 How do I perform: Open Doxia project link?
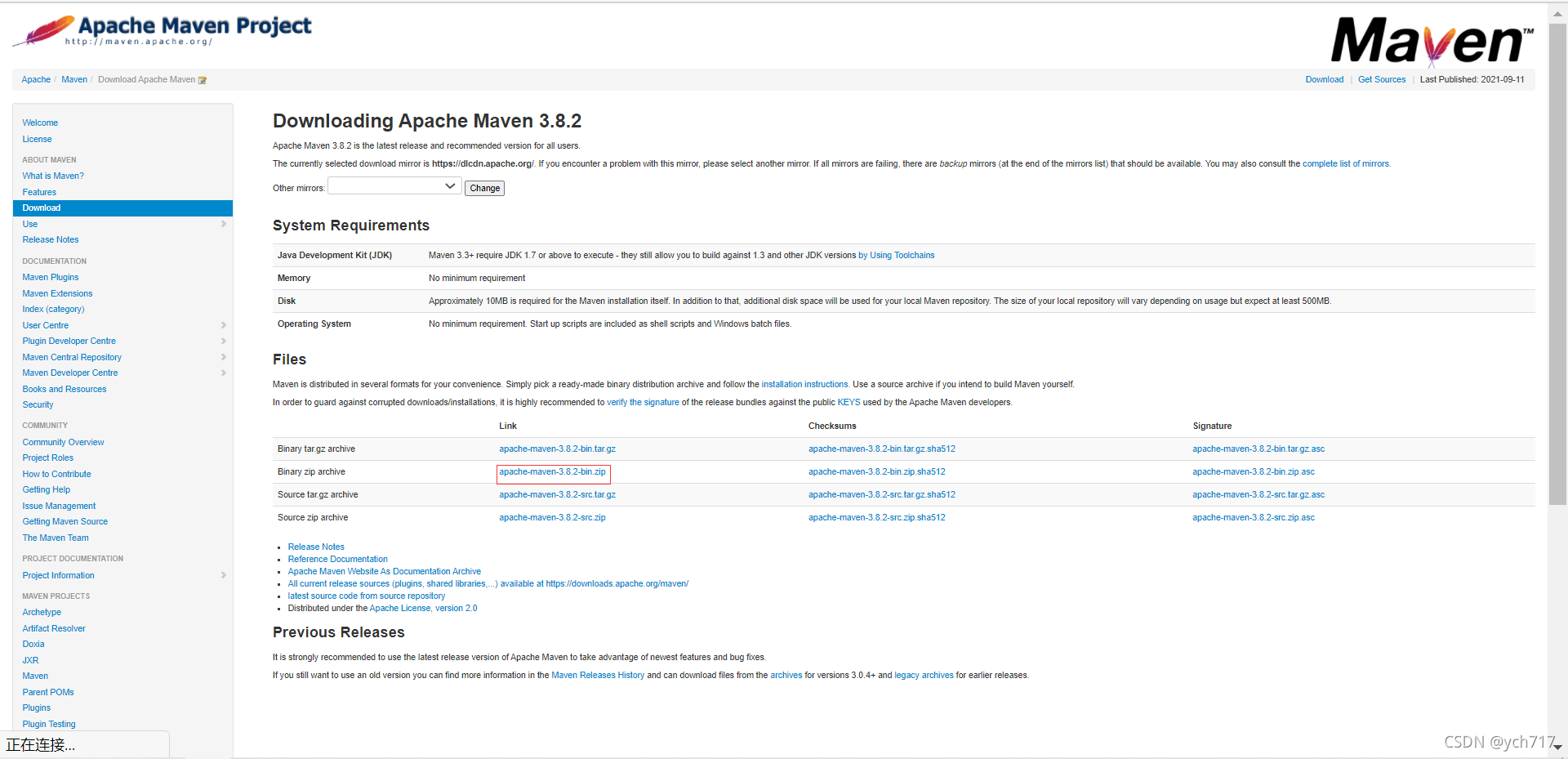click(33, 644)
